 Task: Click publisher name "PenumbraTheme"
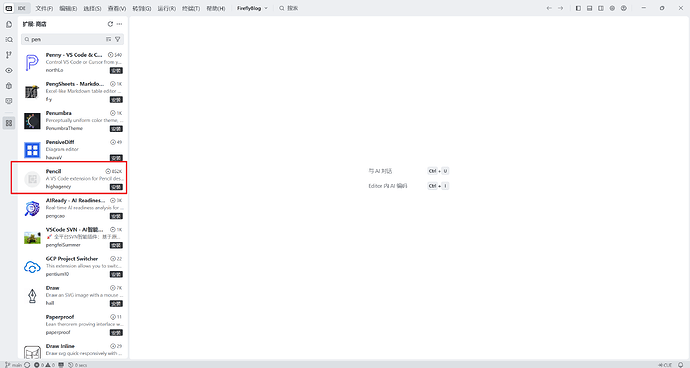pos(64,129)
